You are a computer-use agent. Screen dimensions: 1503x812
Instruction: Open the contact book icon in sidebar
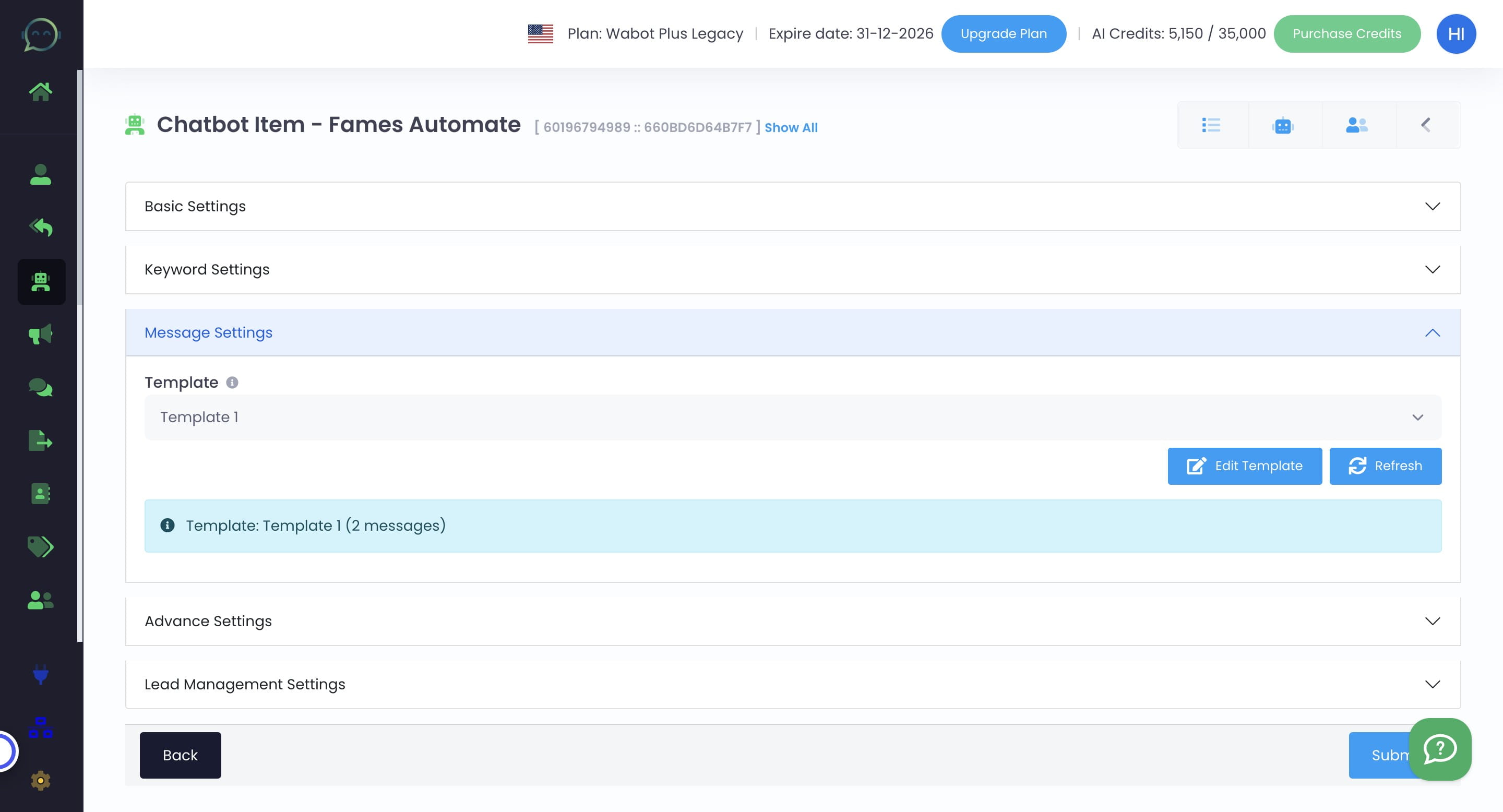[x=40, y=494]
